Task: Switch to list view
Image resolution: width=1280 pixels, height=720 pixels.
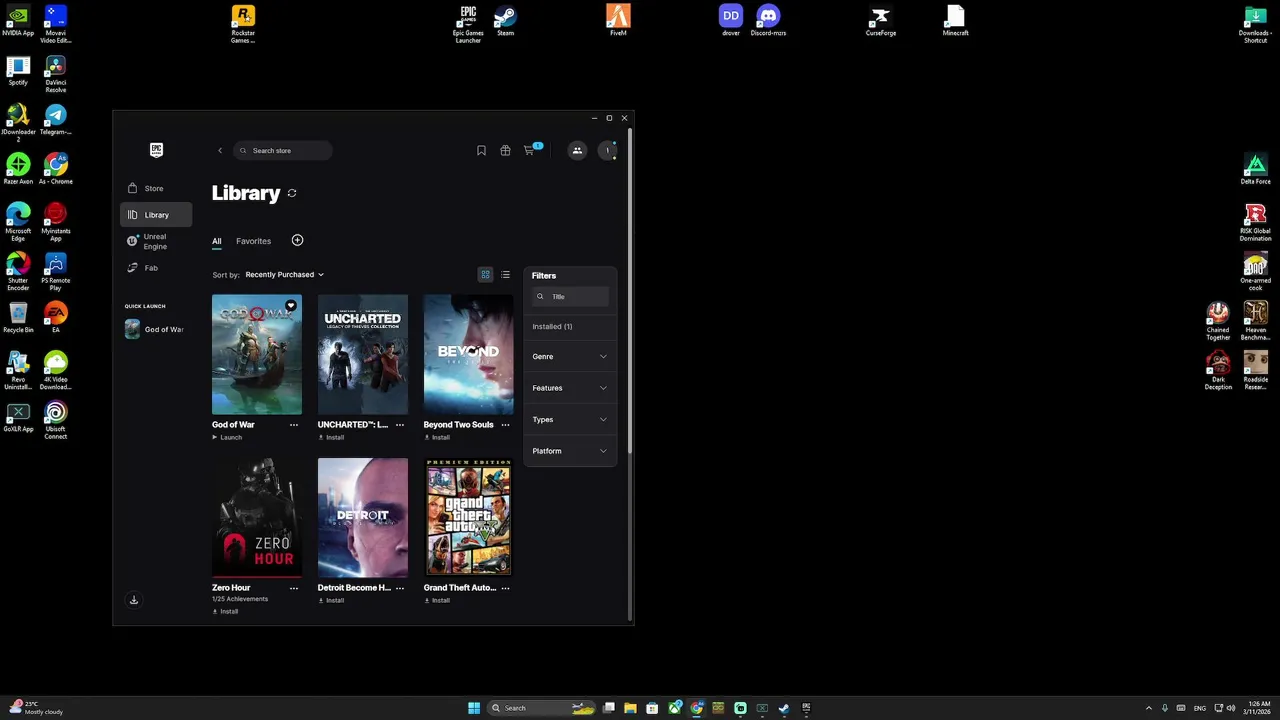Action: coord(505,275)
